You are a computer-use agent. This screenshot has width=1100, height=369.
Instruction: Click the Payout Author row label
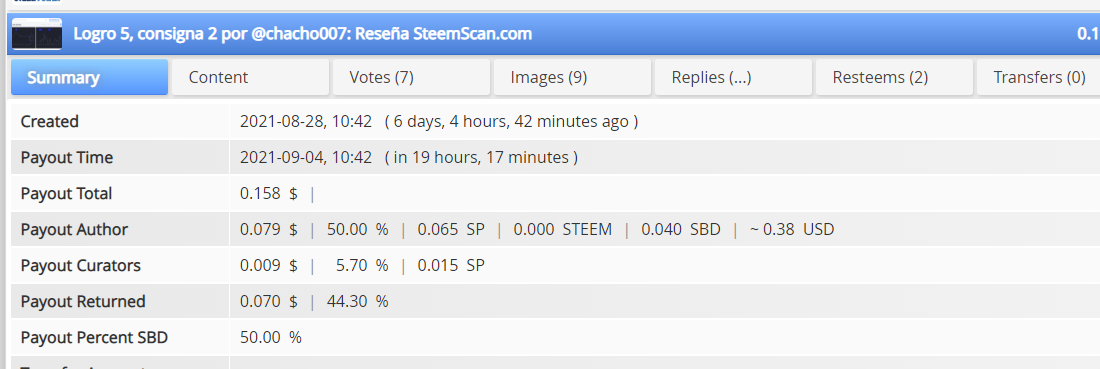point(74,229)
